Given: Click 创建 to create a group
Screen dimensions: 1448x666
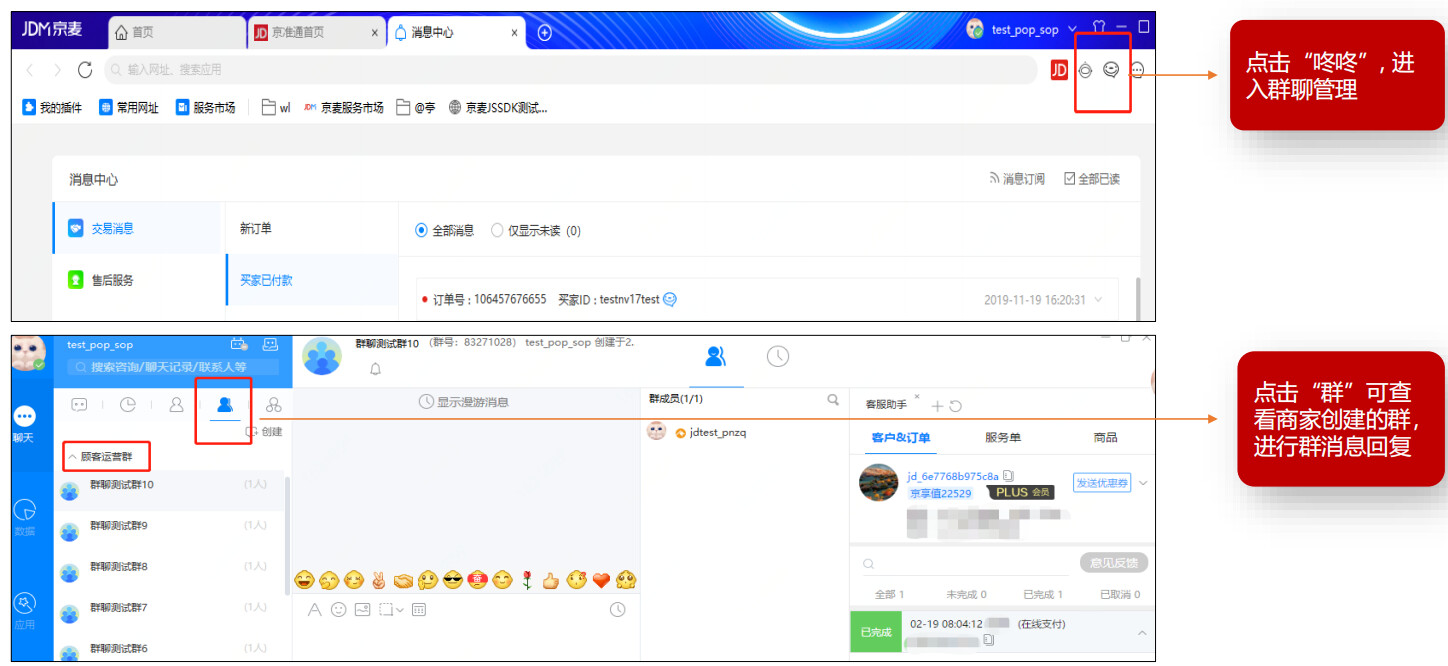Looking at the screenshot, I should pyautogui.click(x=264, y=432).
